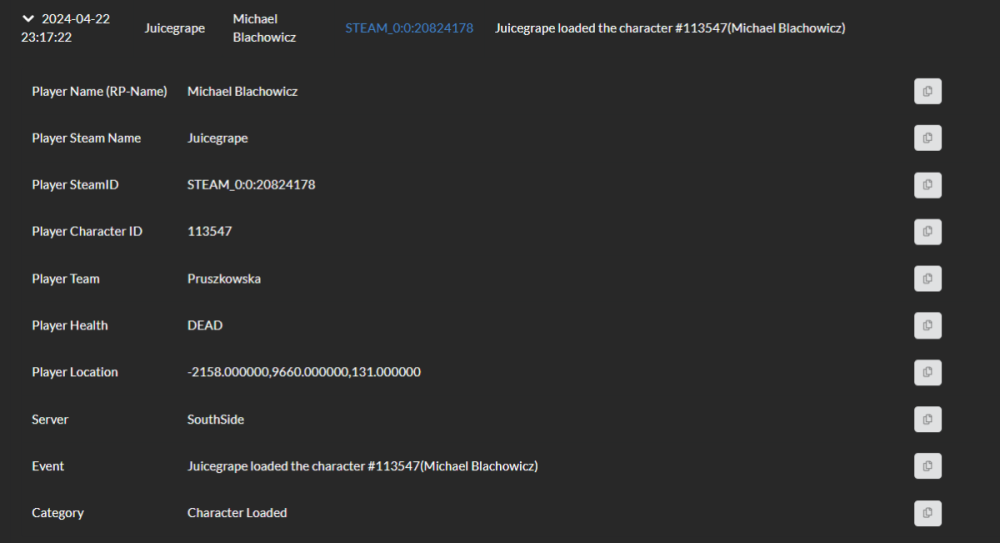Click the Character Loaded category value
1000x543 pixels.
point(237,513)
